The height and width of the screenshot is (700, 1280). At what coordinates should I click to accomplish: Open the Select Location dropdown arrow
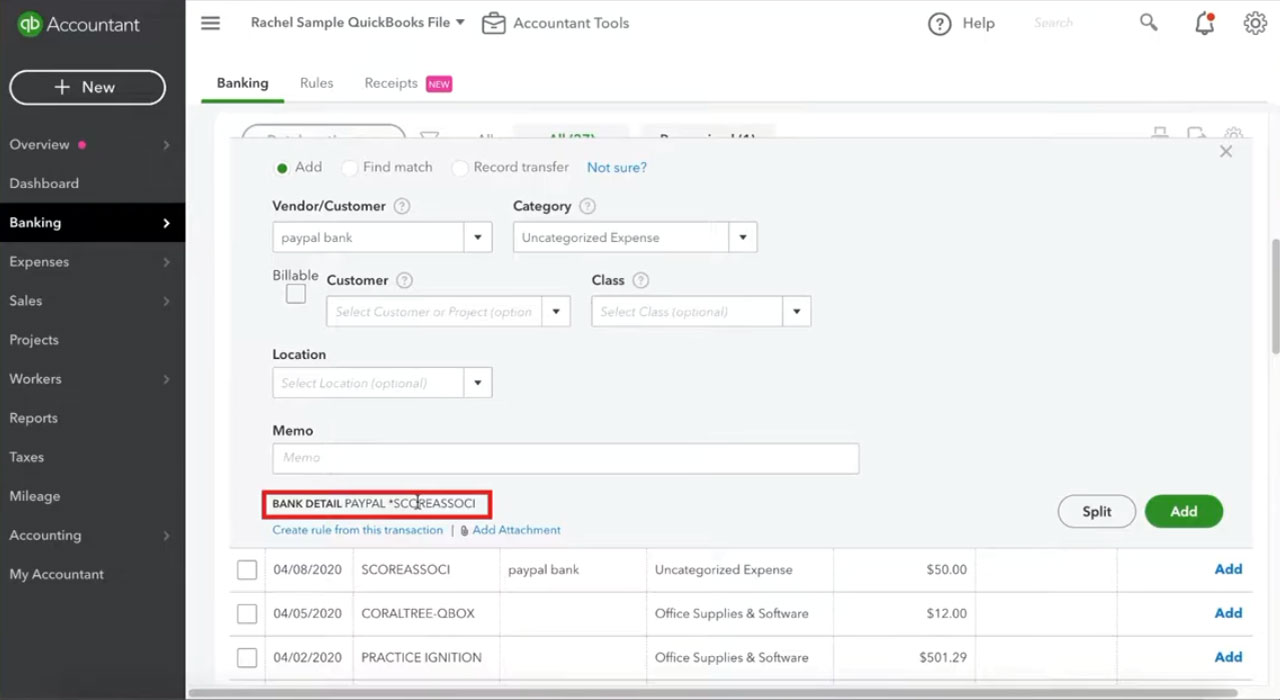click(x=477, y=383)
